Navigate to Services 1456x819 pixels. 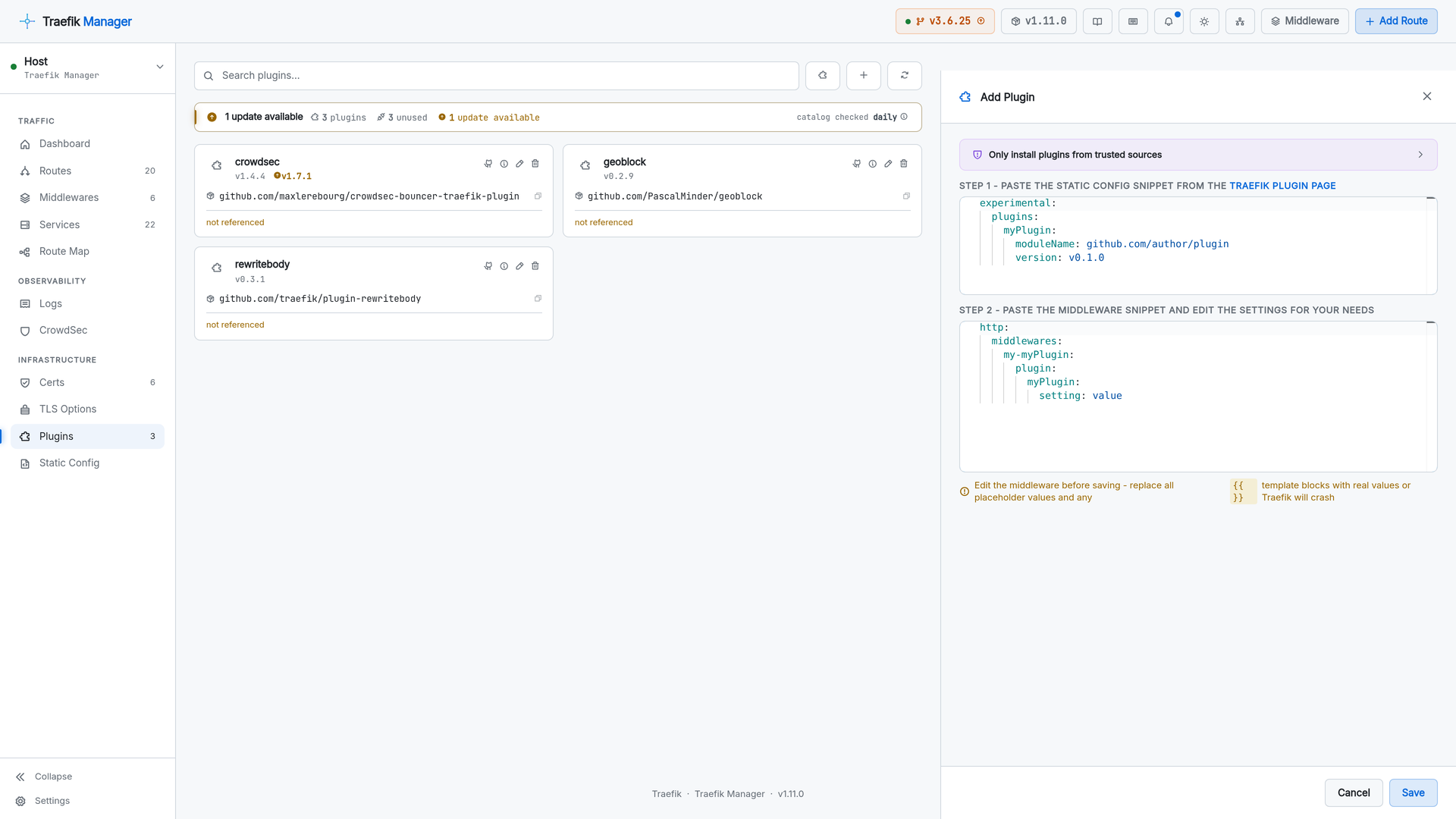pyautogui.click(x=87, y=225)
